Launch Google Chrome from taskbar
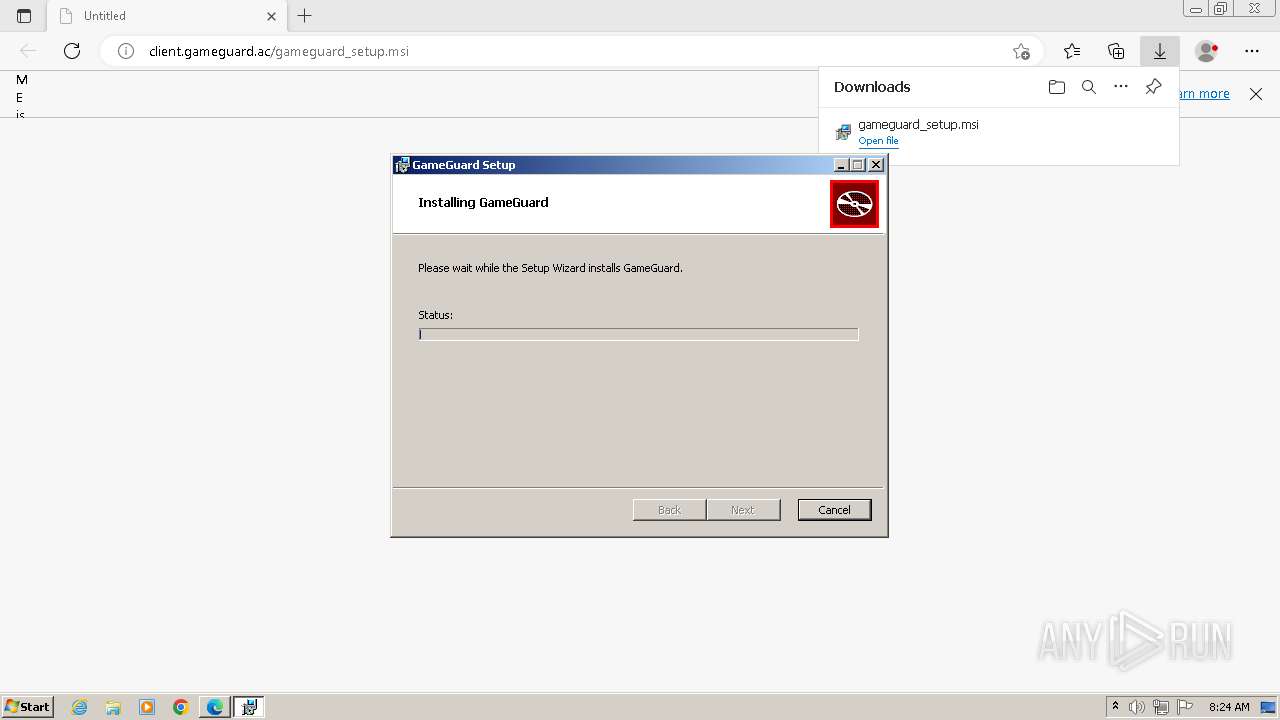 click(181, 707)
